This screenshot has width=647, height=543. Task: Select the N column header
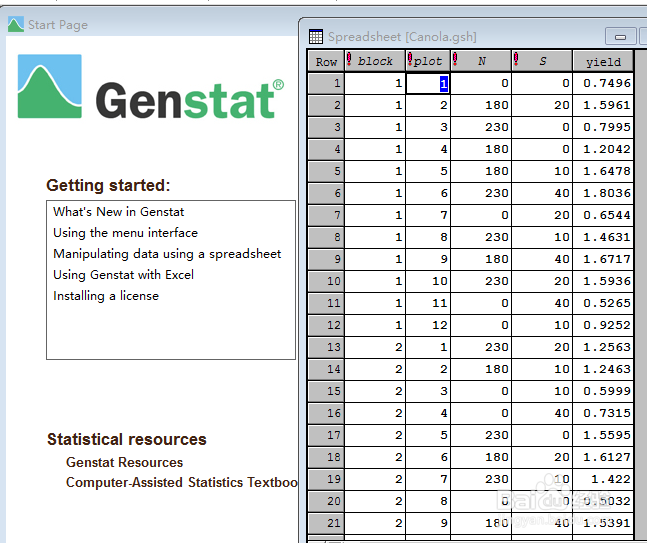coord(481,61)
